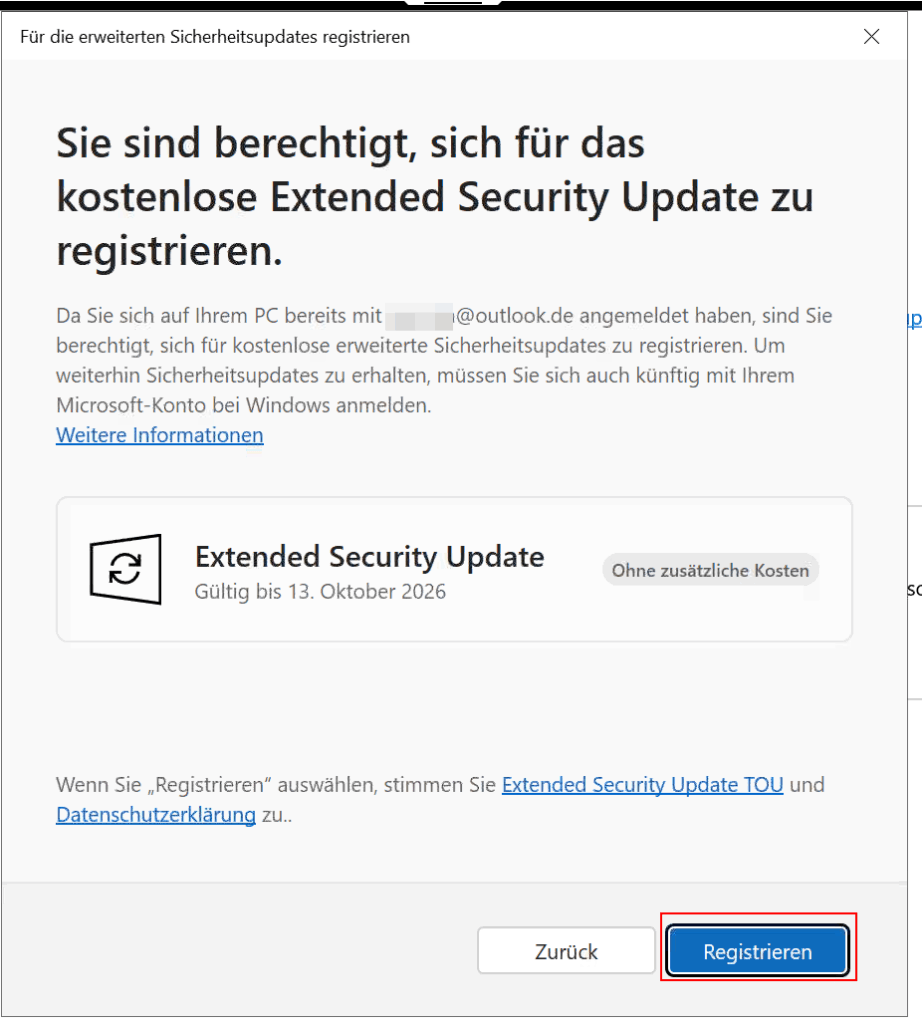Close the registration dialog window
The width and height of the screenshot is (922, 1024).
[871, 37]
